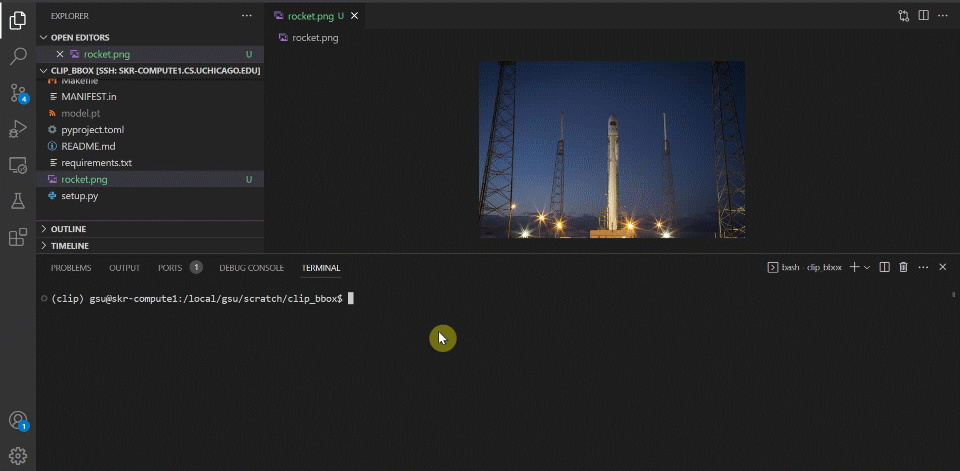Click the Accounts icon in activity bar
This screenshot has width=960, height=471.
coord(18,420)
